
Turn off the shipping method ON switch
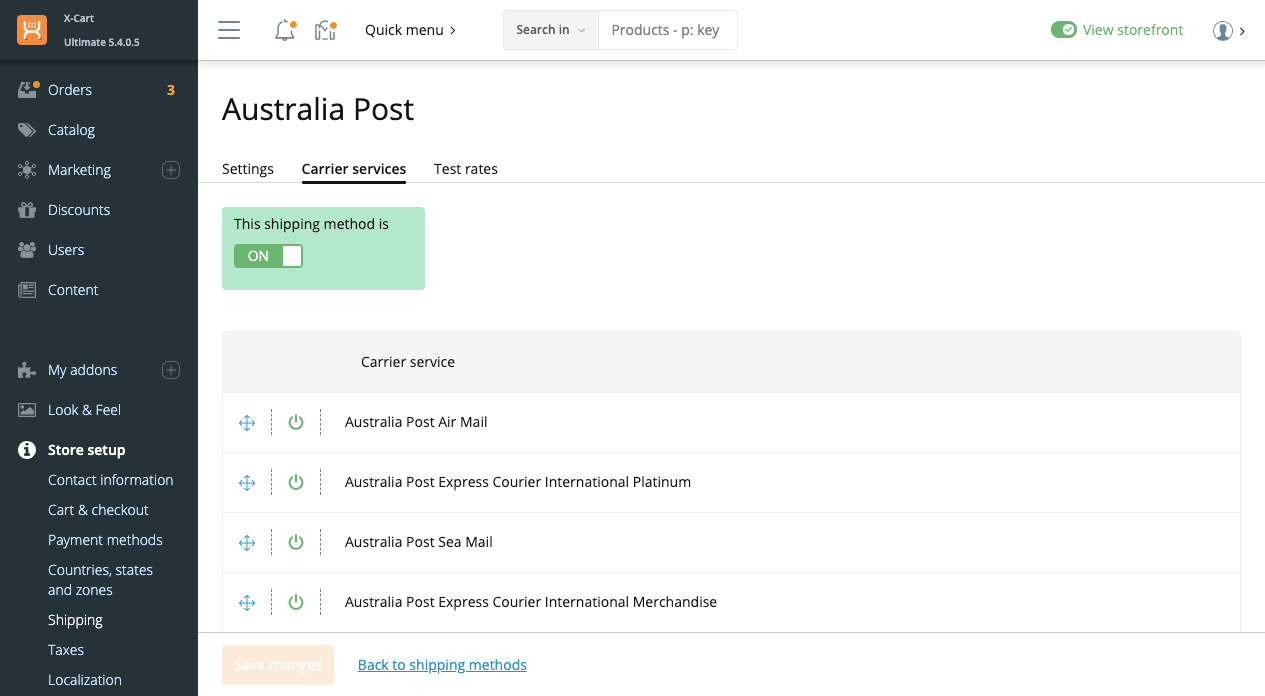click(268, 256)
